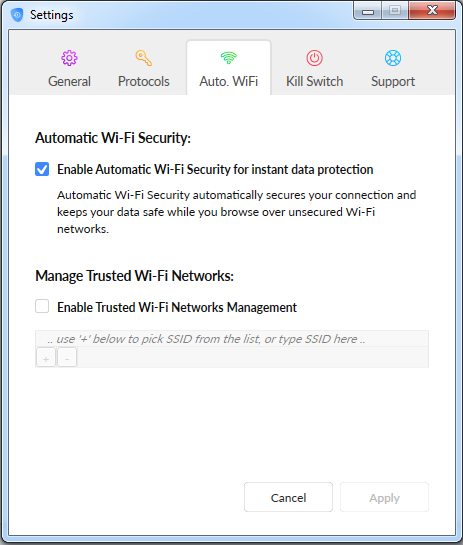Click the minus button to remove an SSID
The width and height of the screenshot is (463, 545).
67,357
